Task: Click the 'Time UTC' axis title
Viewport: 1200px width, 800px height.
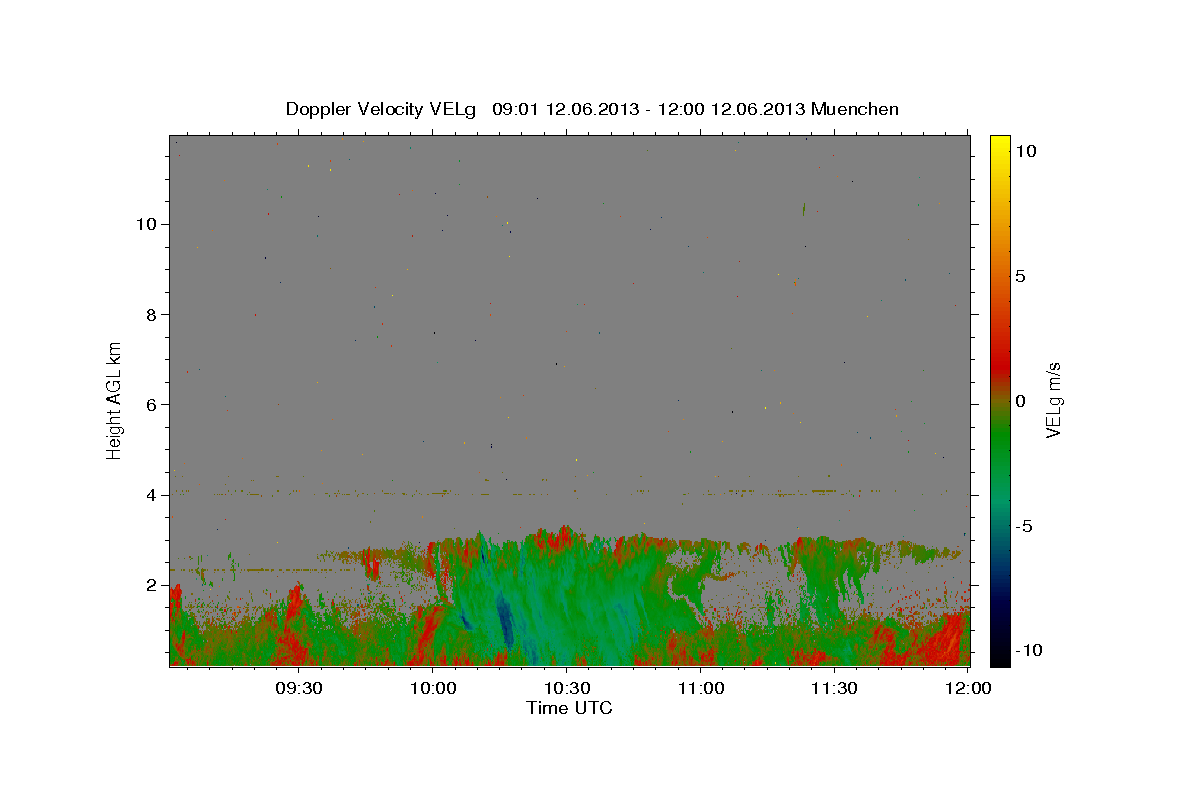Action: pos(569,708)
